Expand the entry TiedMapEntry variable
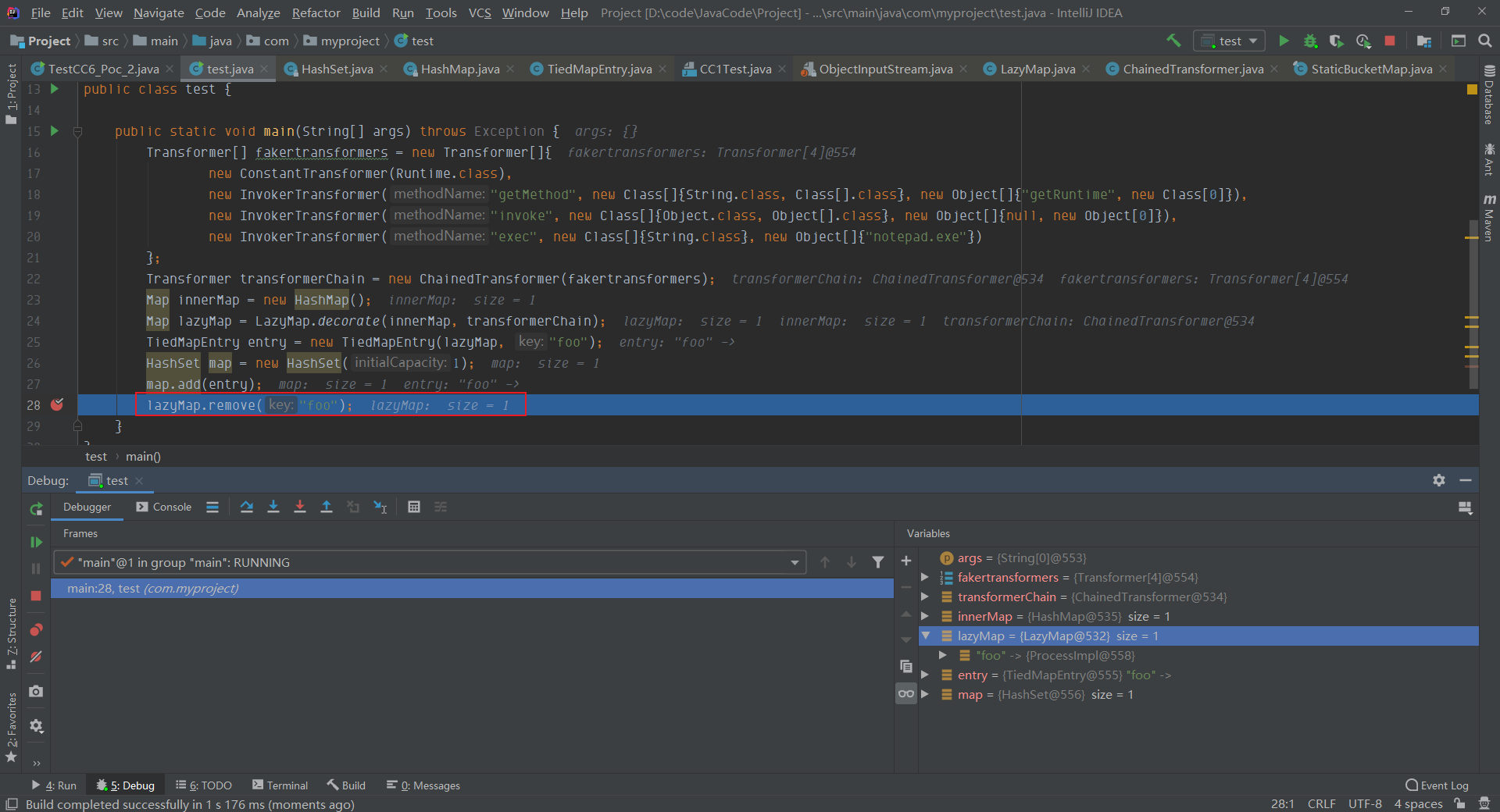The height and width of the screenshot is (812, 1500). pos(925,675)
